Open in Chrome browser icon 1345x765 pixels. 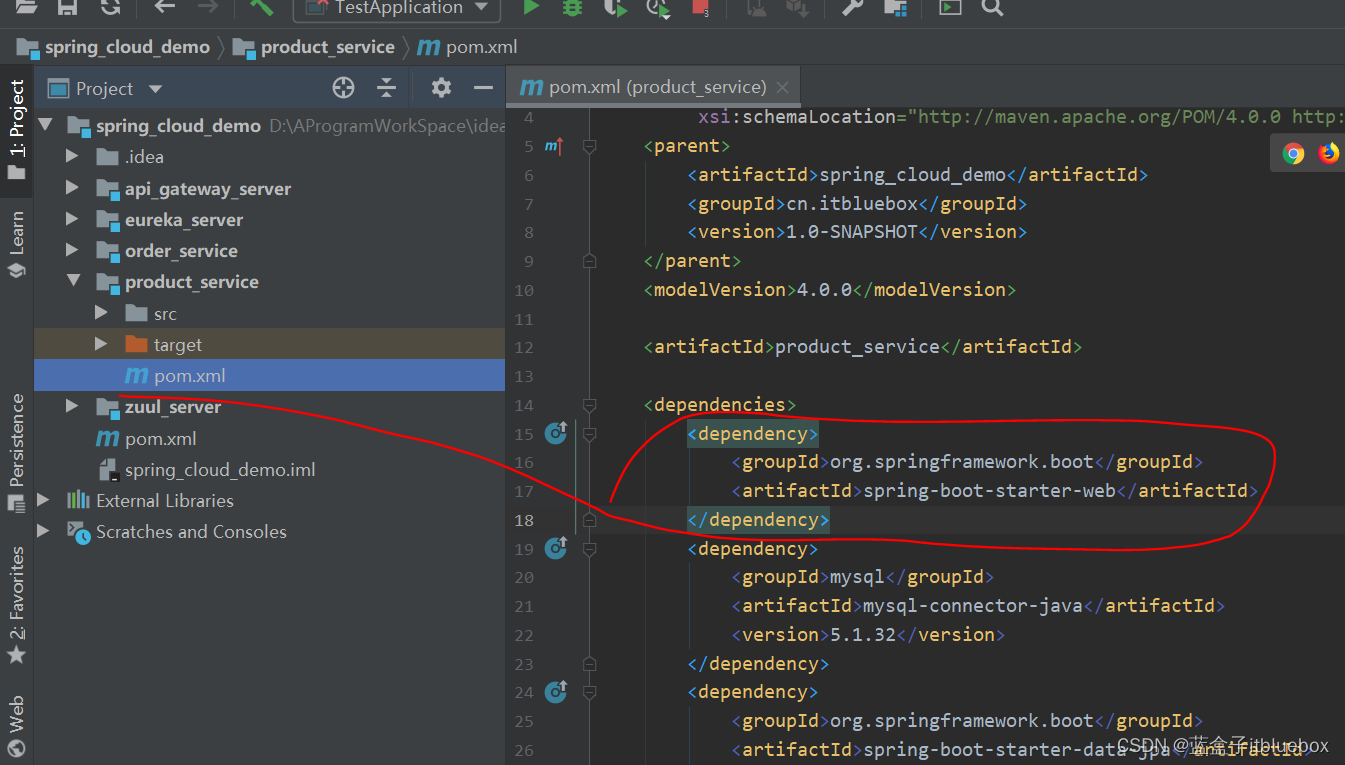click(x=1294, y=154)
